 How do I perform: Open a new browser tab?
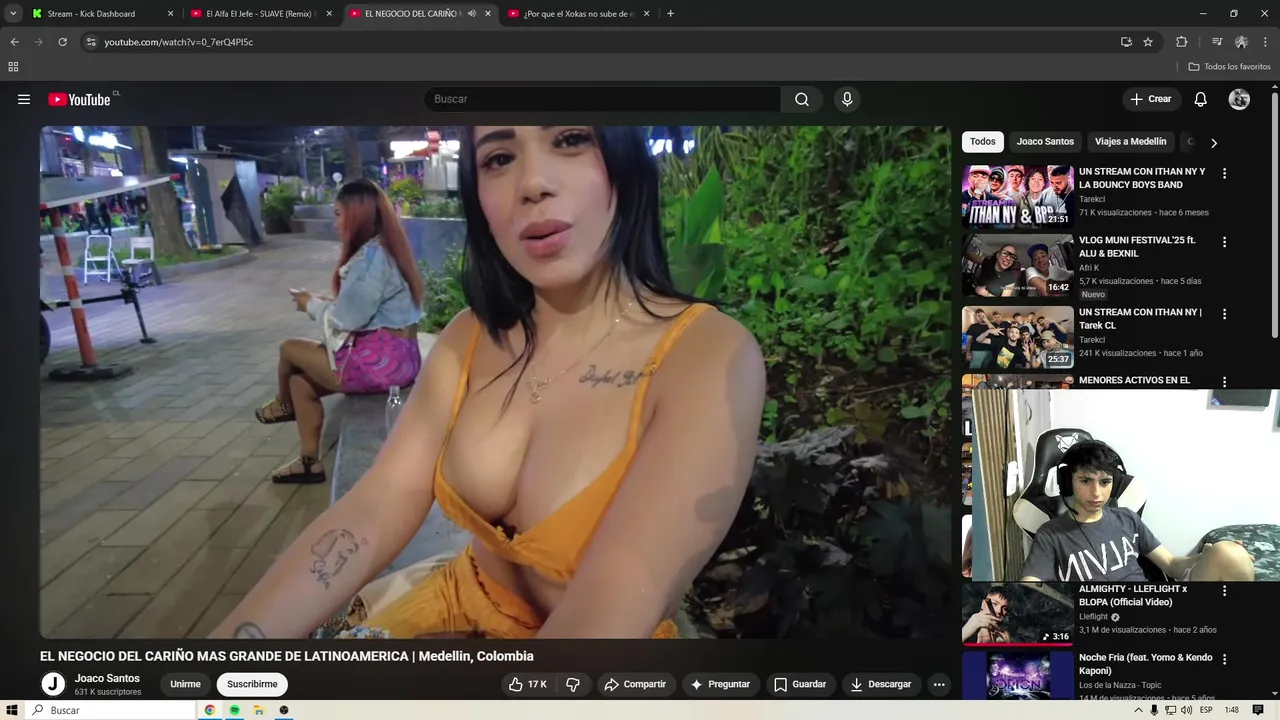670,14
